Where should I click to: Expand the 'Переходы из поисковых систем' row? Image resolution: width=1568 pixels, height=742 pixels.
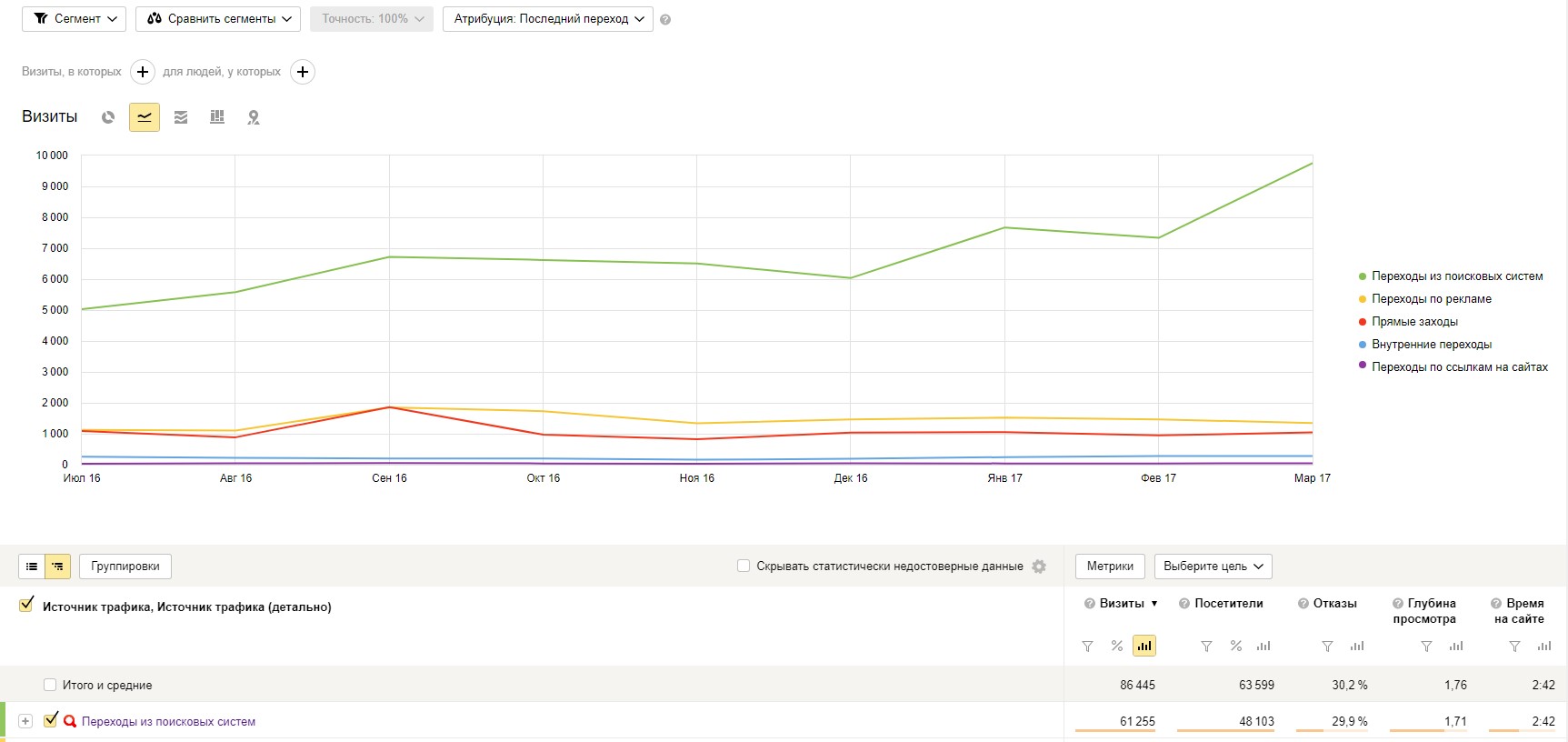[x=25, y=721]
